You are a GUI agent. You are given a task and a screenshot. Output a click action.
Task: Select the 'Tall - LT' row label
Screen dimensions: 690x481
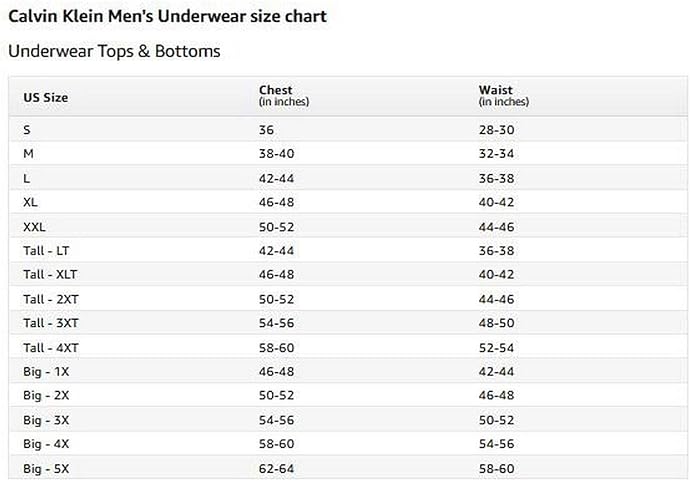tap(46, 250)
